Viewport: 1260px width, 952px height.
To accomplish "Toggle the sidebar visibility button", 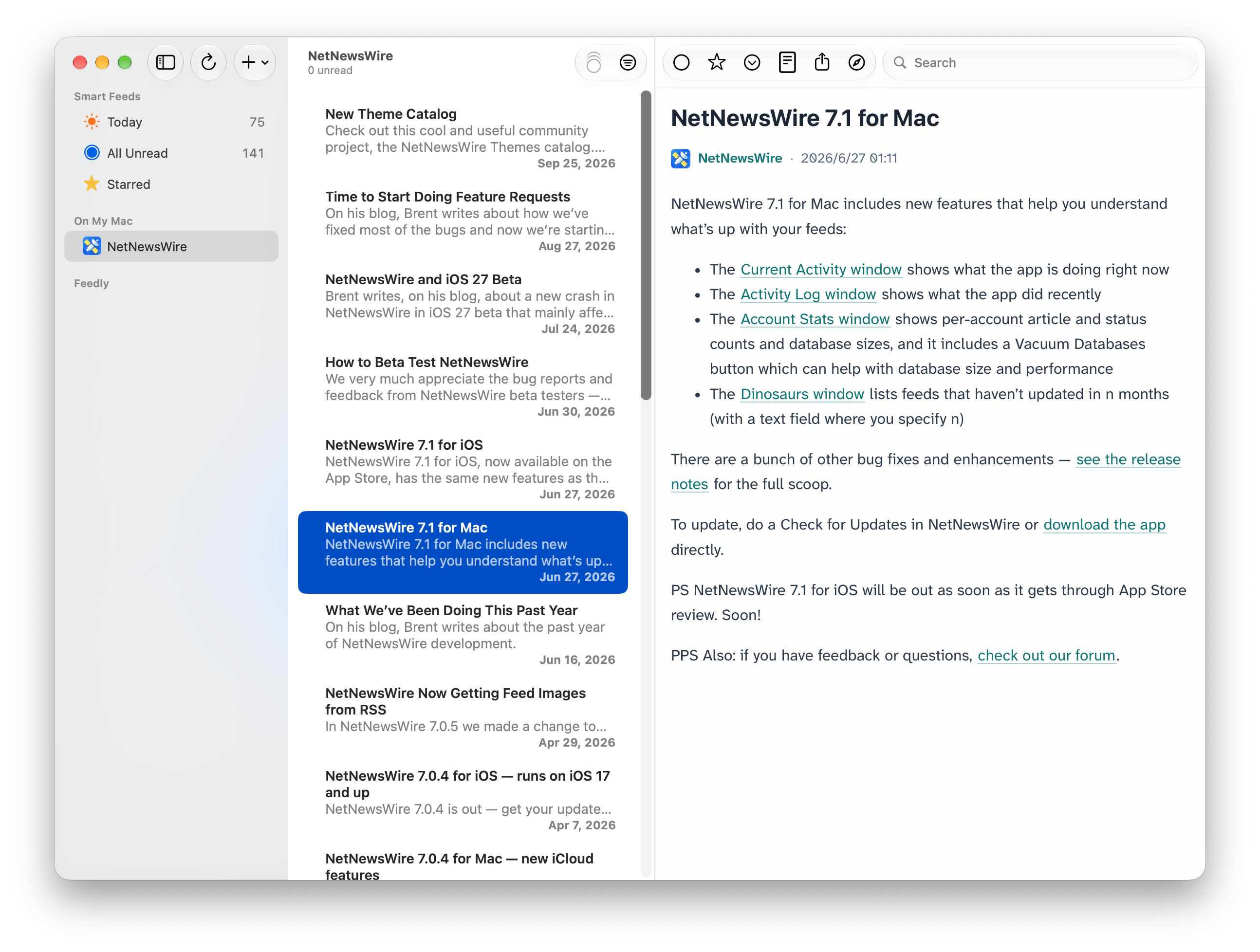I will (165, 62).
